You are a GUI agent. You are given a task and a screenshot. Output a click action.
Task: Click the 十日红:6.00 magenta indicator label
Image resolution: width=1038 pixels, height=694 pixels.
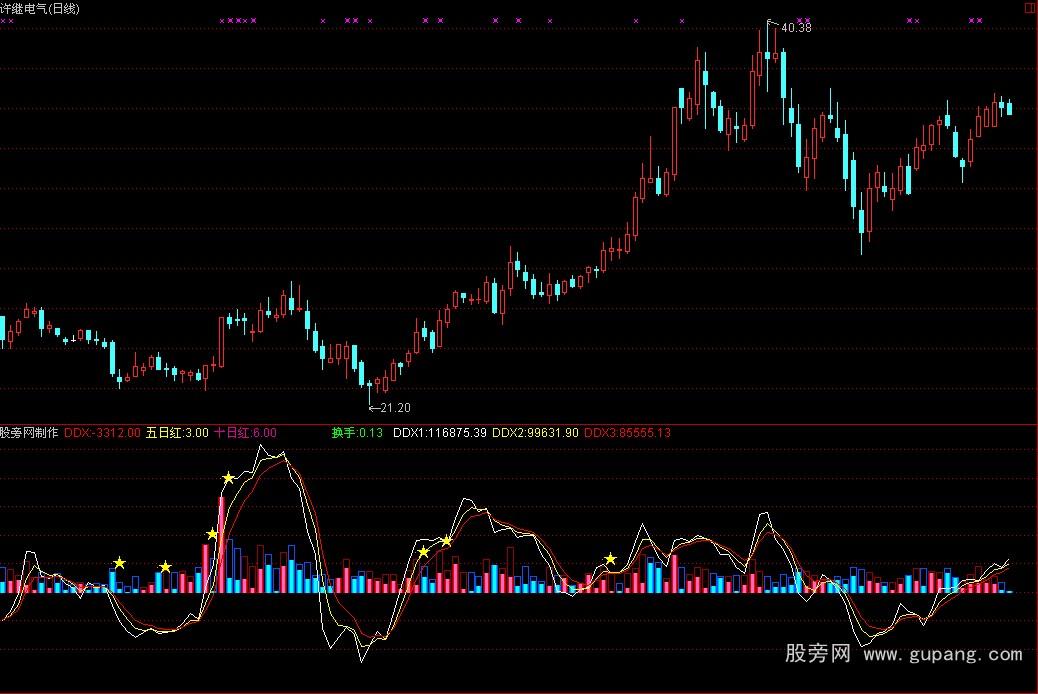[x=245, y=434]
